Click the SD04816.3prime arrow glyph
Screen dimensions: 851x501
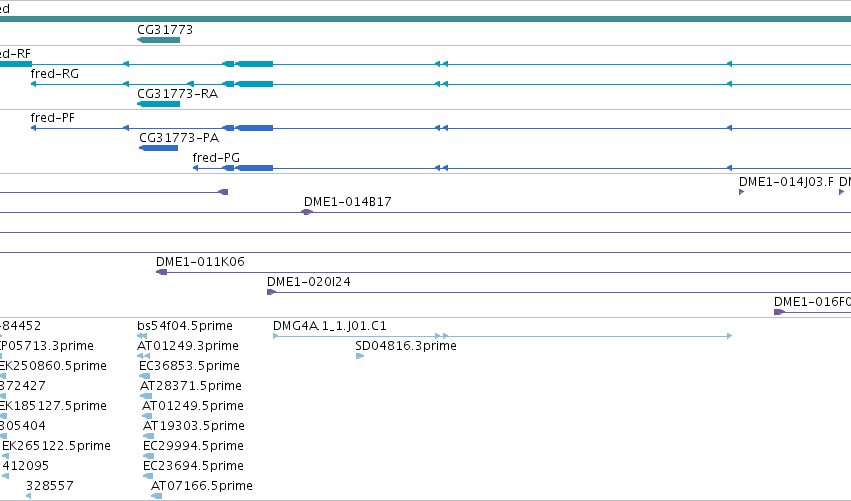tap(360, 356)
